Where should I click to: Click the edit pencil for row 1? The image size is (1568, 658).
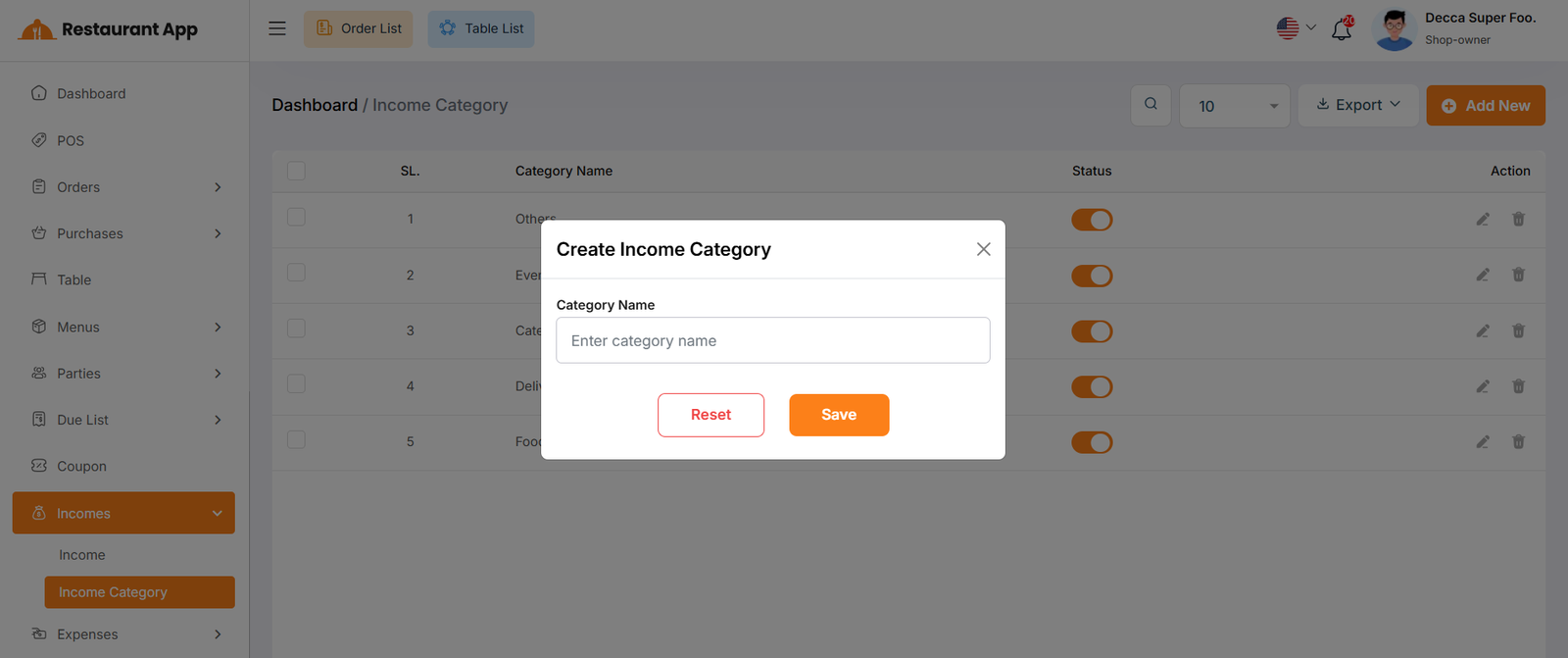pyautogui.click(x=1483, y=220)
